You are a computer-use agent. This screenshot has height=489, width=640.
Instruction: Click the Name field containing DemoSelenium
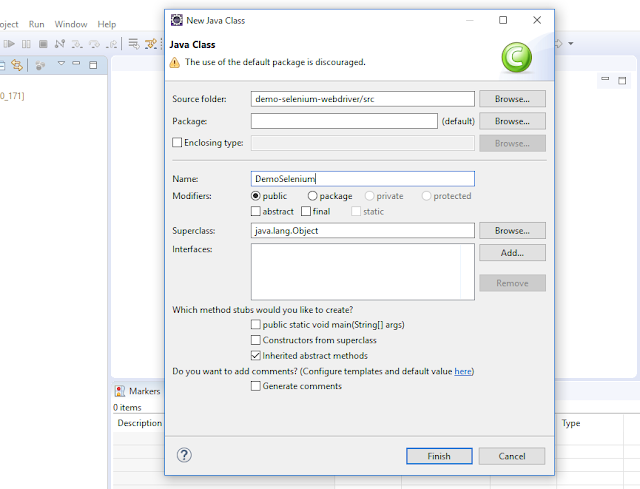(363, 179)
